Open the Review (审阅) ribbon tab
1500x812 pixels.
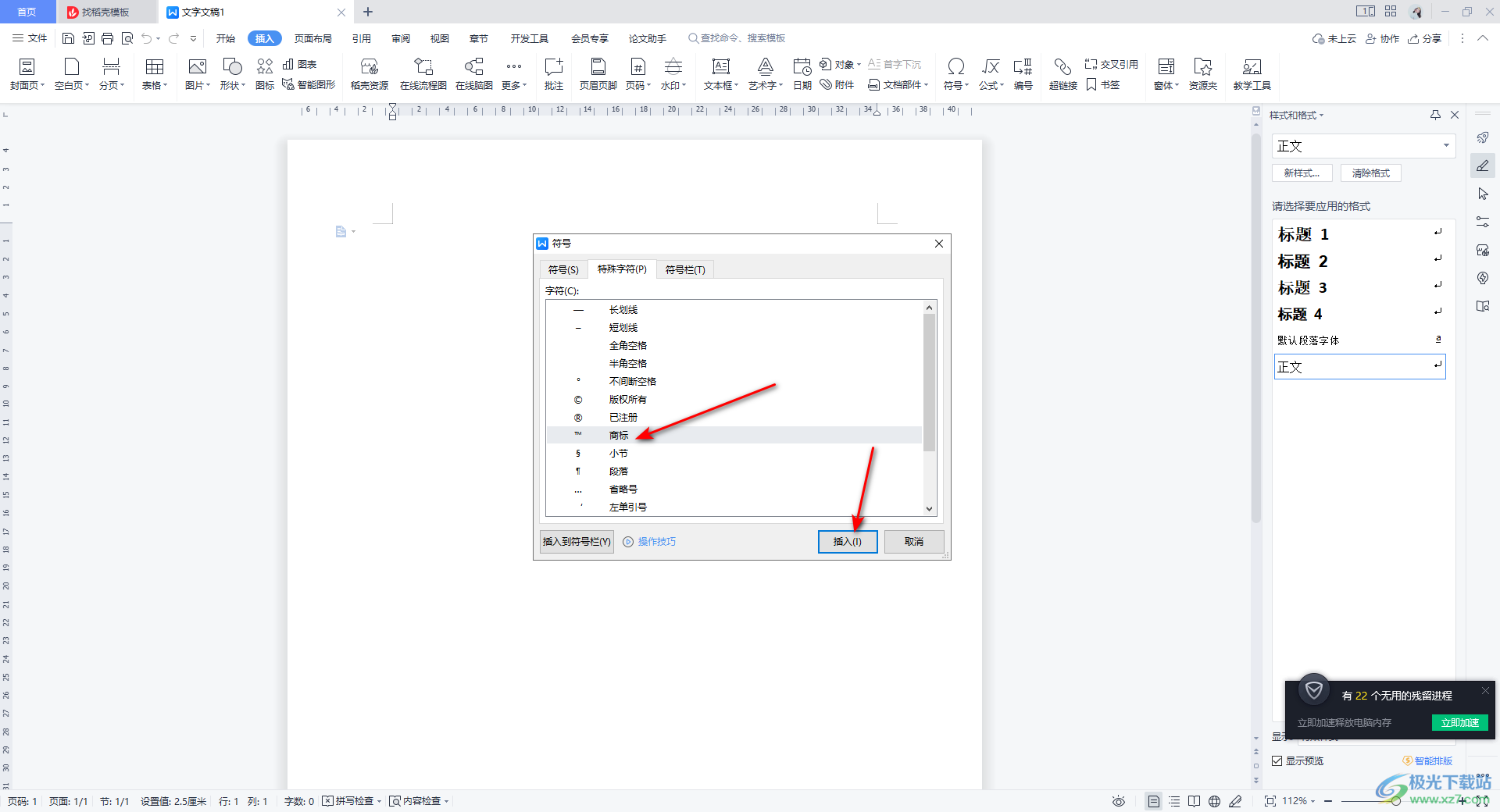pyautogui.click(x=401, y=38)
